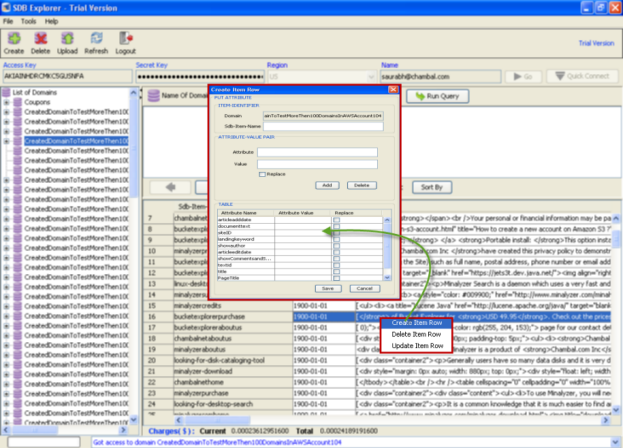The width and height of the screenshot is (623, 448).
Task: Click the Upload toolbar icon
Action: click(x=67, y=38)
